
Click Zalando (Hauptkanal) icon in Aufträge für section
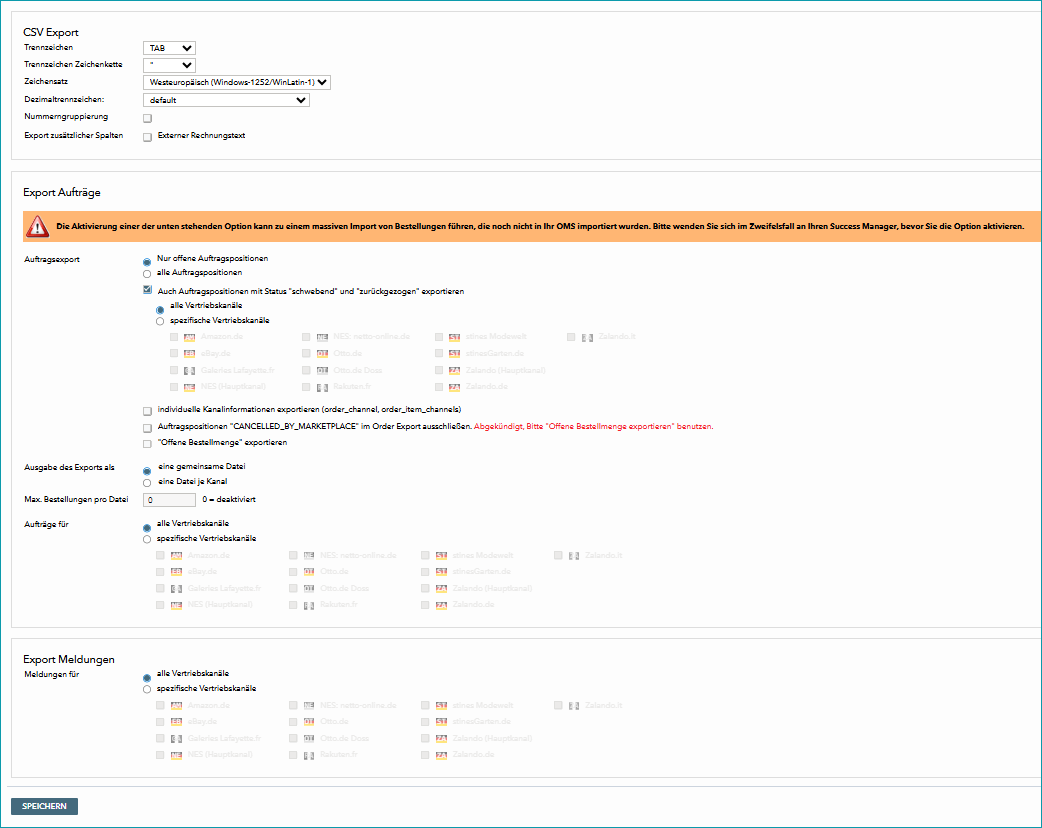tap(441, 589)
